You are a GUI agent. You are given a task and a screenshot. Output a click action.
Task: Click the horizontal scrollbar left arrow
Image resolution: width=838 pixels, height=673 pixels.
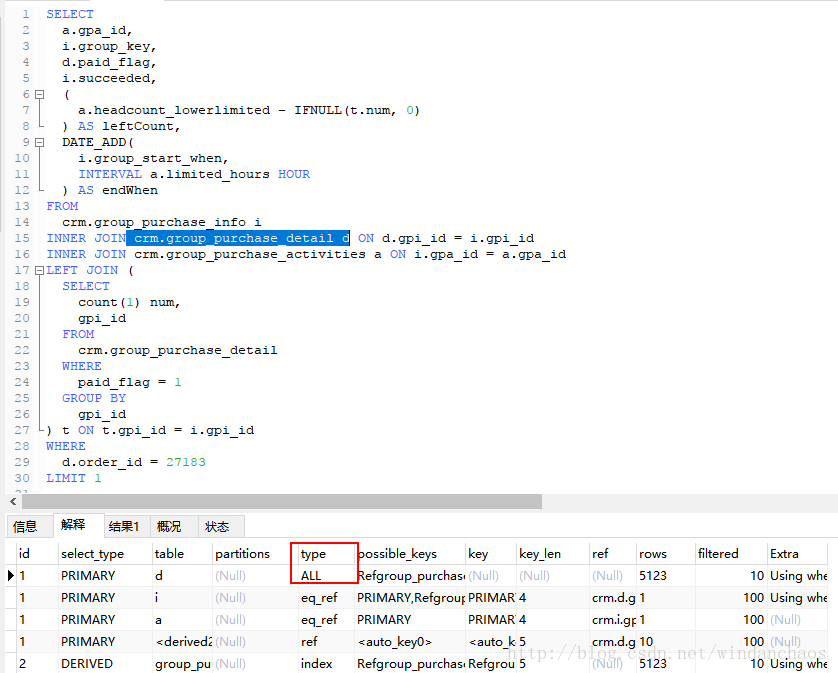(12, 501)
